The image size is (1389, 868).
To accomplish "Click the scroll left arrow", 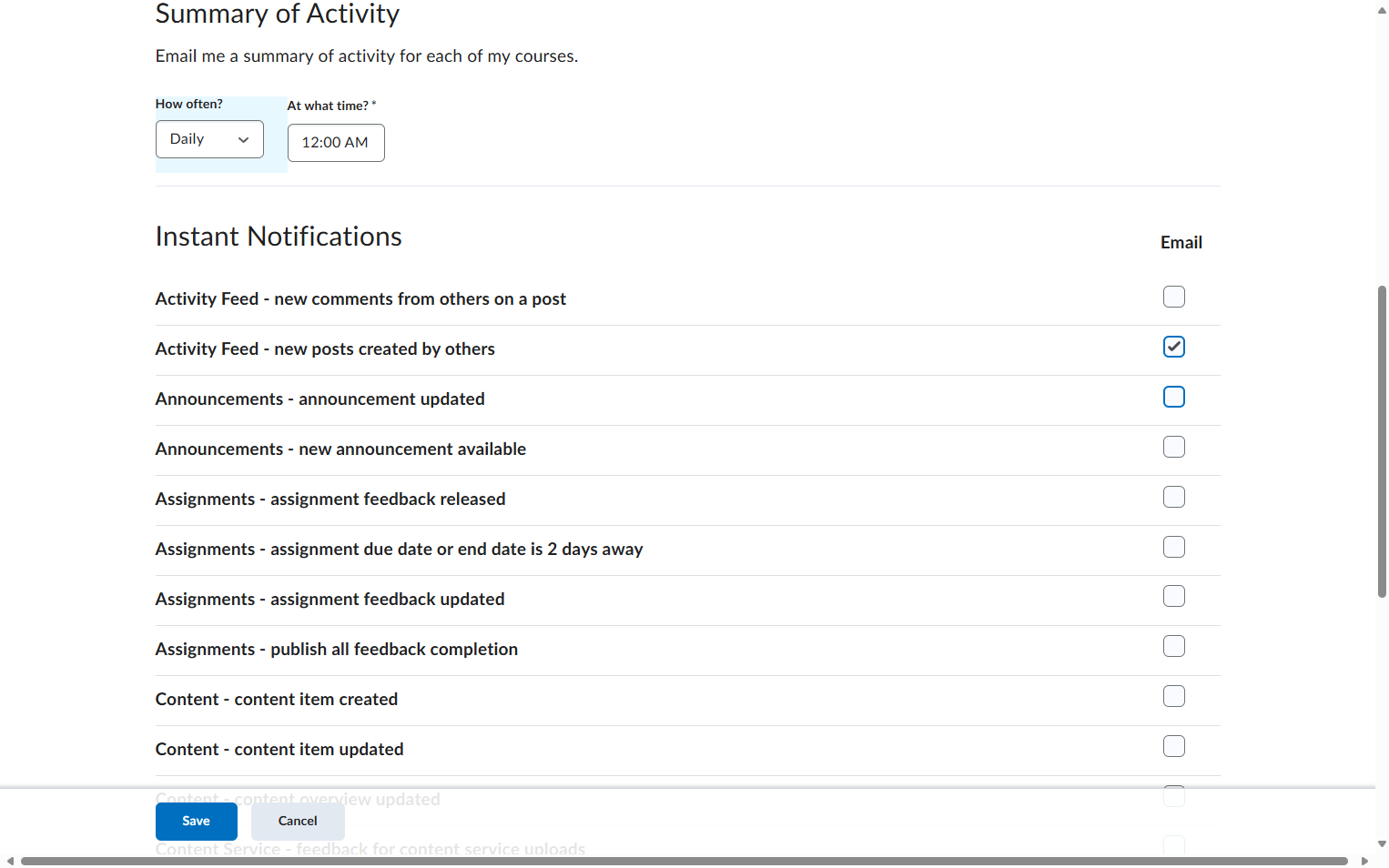I will coord(10,861).
